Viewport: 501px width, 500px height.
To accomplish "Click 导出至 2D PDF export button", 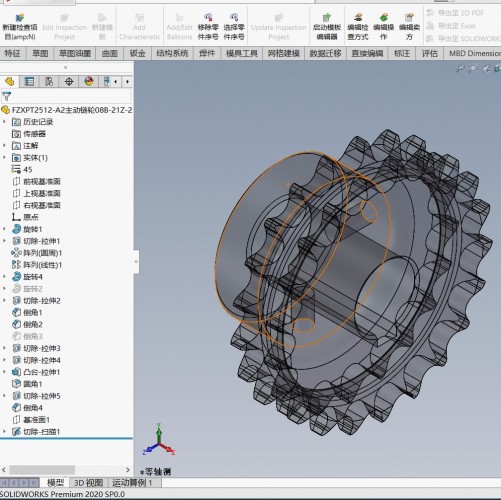I will (x=456, y=13).
